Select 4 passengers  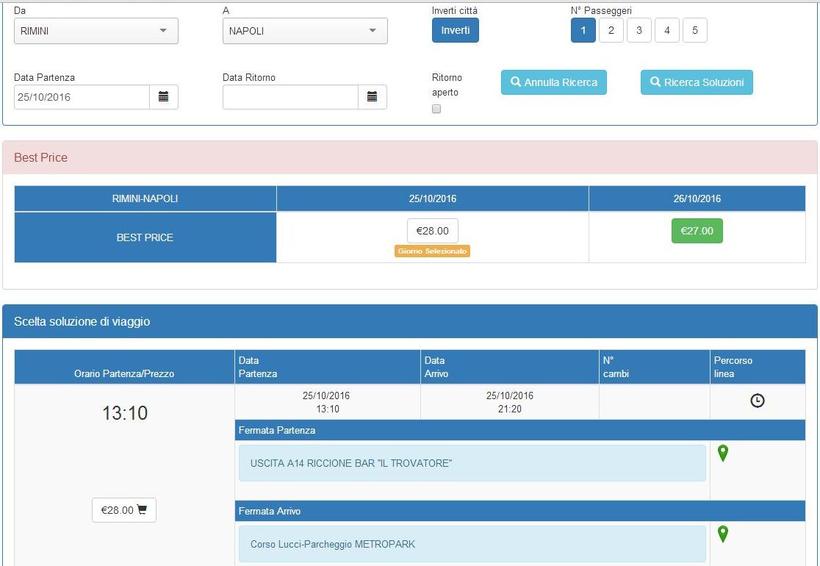point(667,31)
